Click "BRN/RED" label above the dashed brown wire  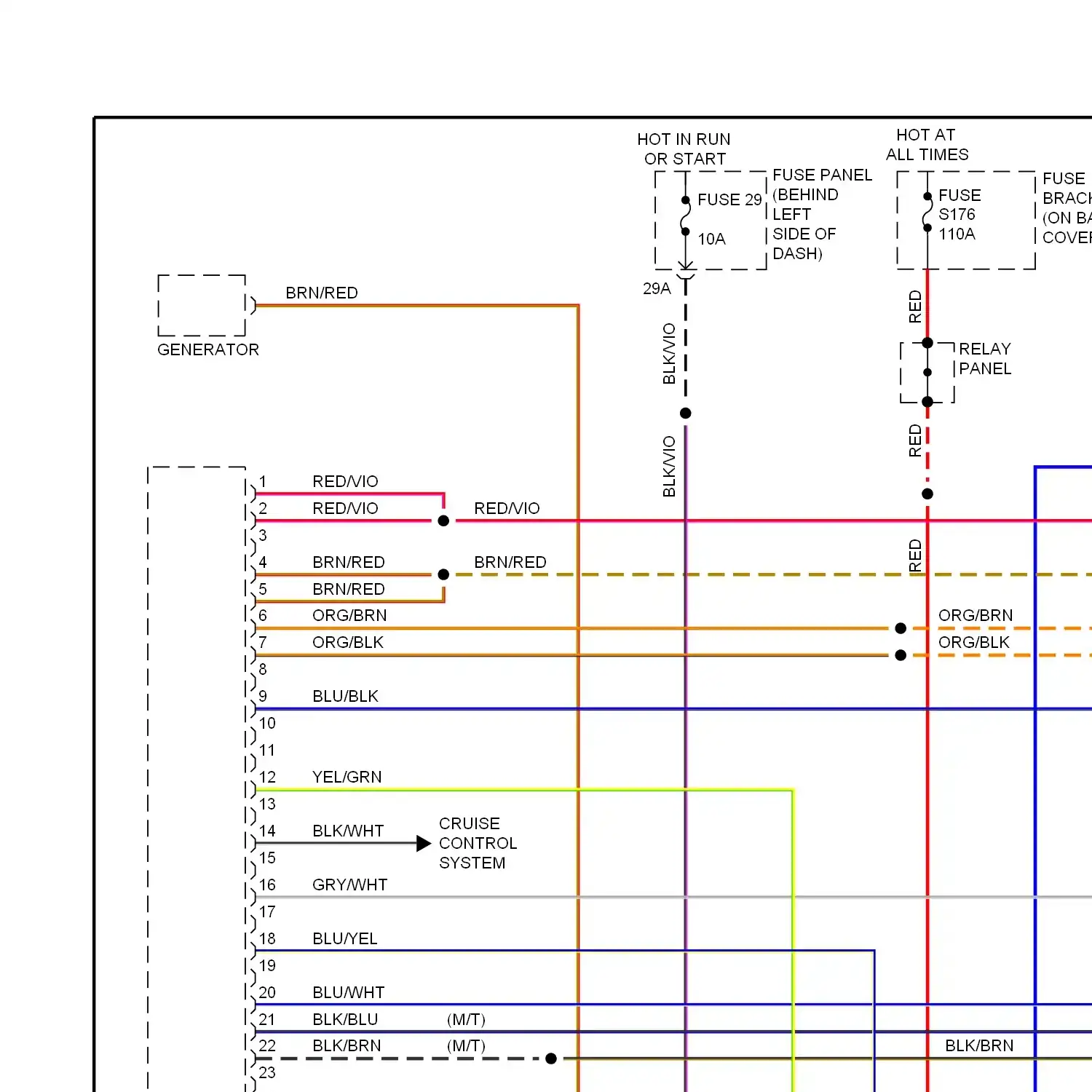[x=510, y=562]
